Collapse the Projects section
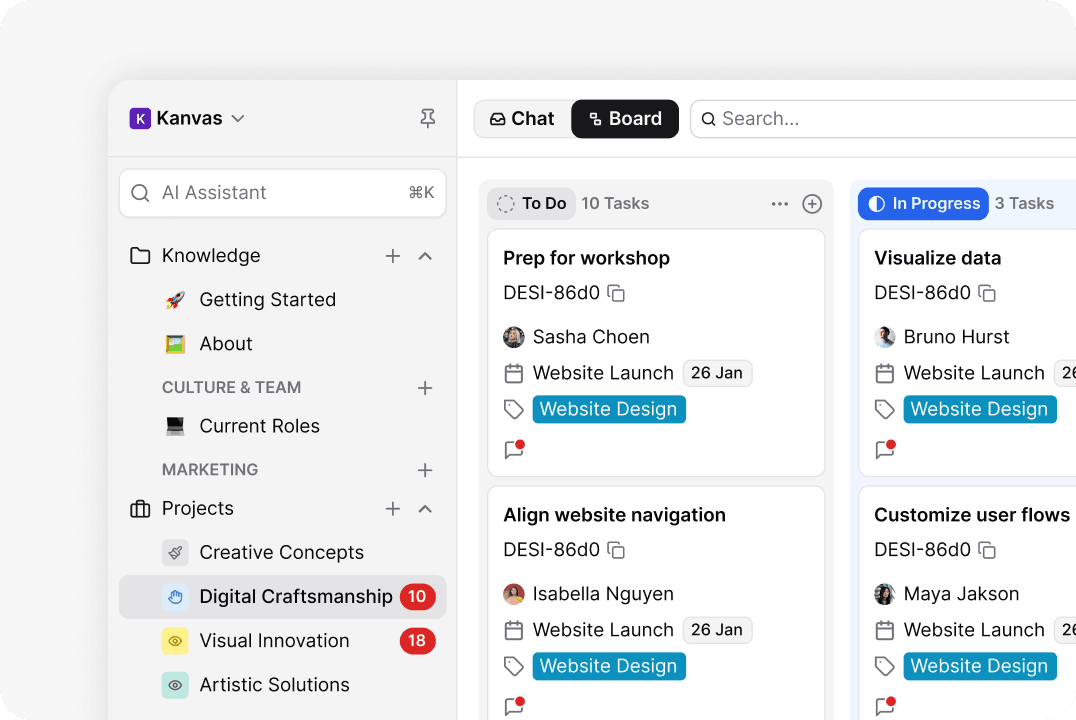The height and width of the screenshot is (720, 1076). (x=425, y=508)
